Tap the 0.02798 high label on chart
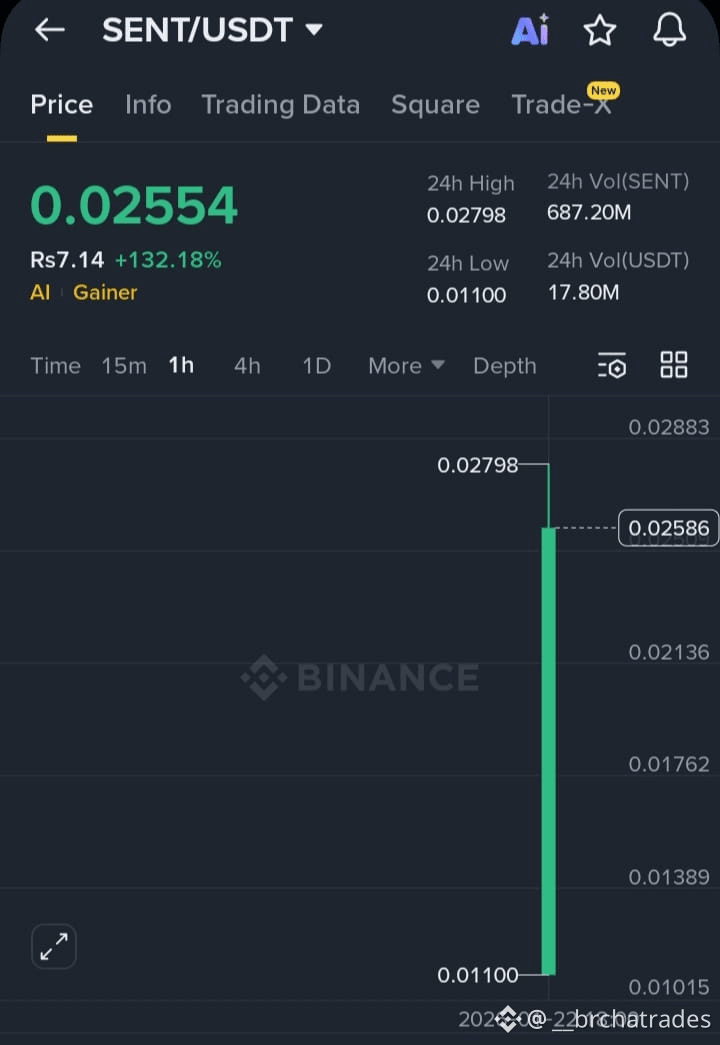 [477, 465]
